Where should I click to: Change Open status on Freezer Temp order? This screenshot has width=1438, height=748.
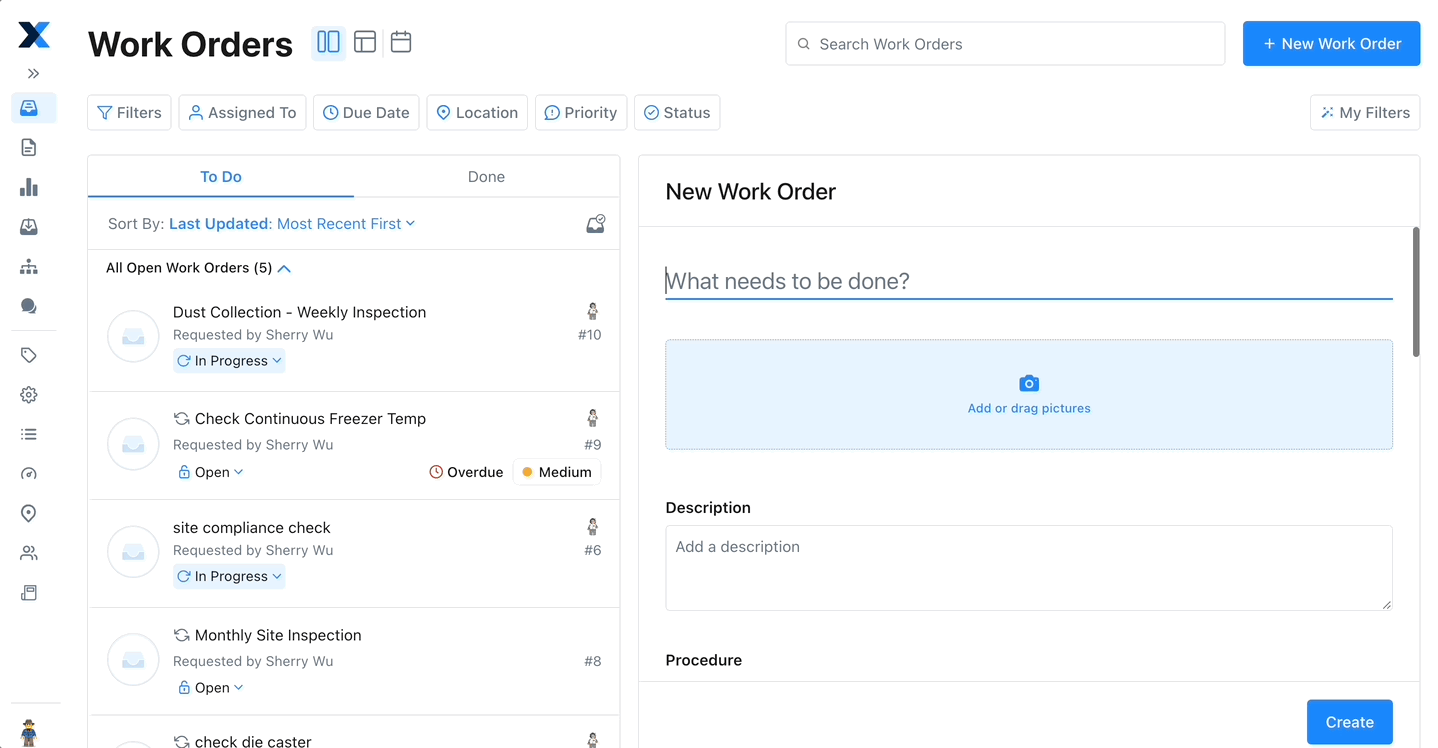211,472
